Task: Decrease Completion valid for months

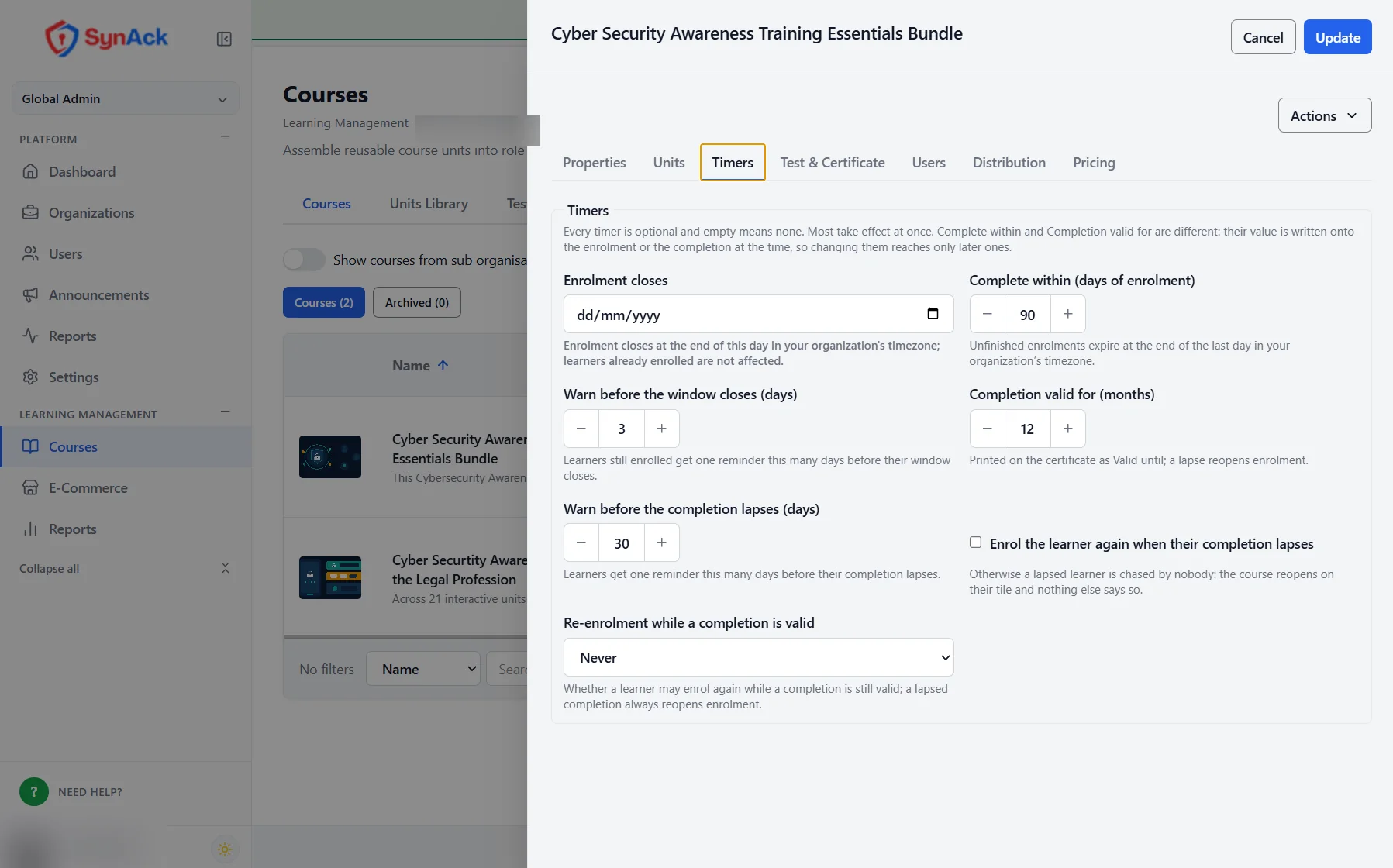Action: [x=988, y=429]
